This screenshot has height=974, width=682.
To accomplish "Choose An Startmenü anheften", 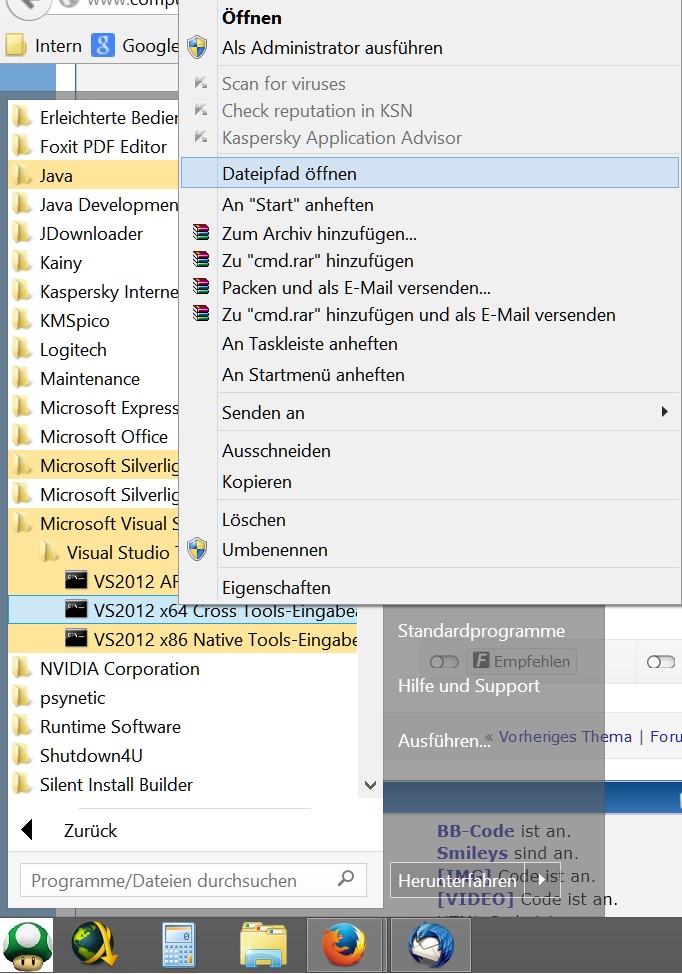I will [430, 375].
